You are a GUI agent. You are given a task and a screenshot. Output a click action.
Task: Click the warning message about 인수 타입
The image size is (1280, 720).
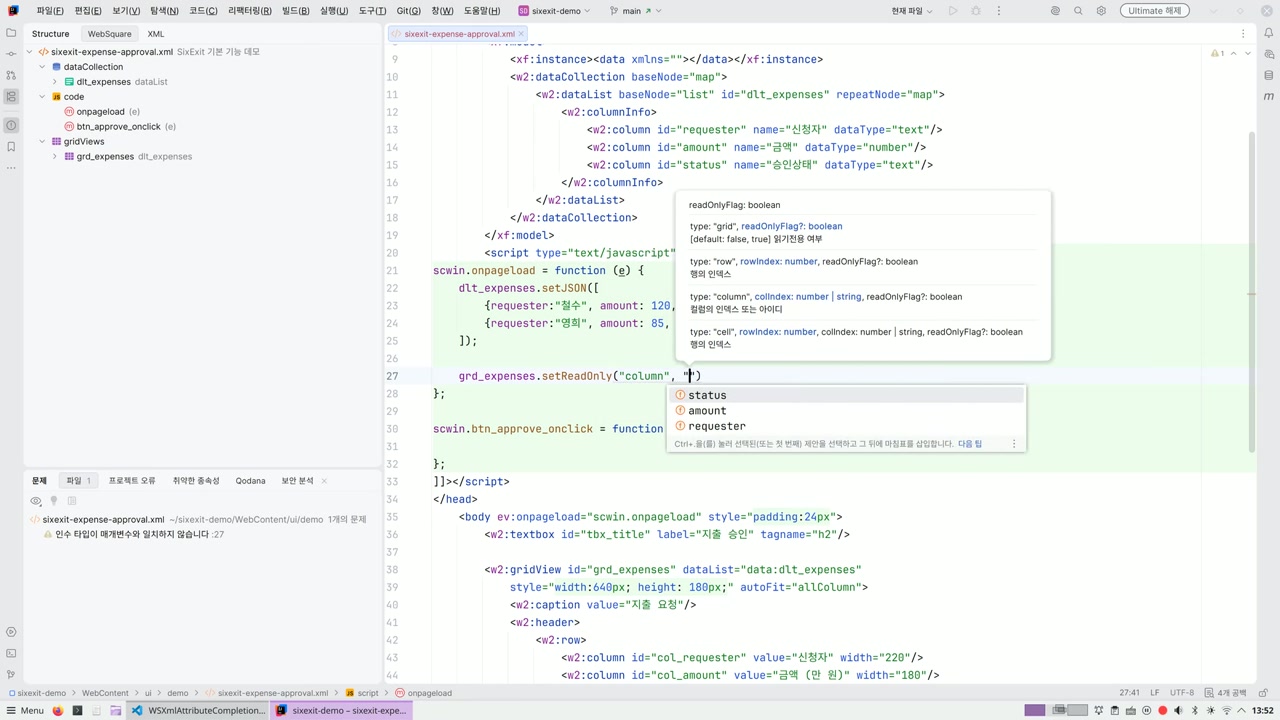pos(133,535)
